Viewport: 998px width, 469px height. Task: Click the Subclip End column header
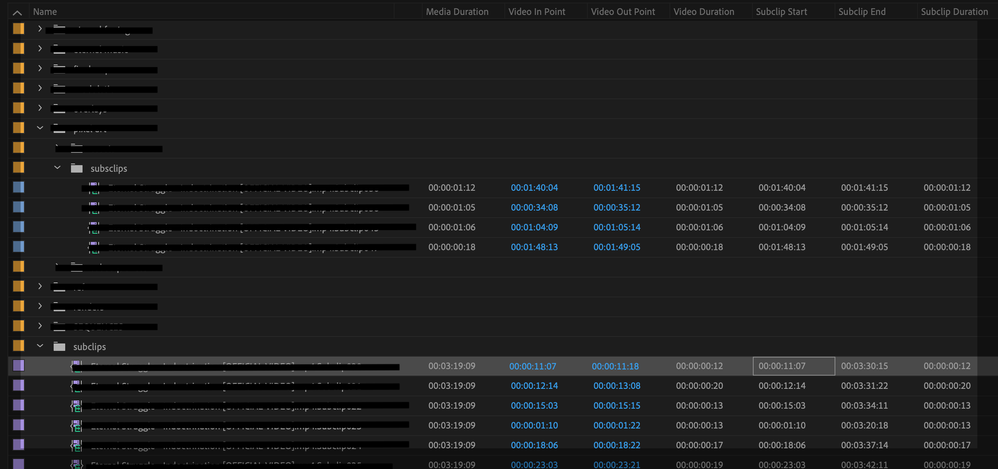862,12
